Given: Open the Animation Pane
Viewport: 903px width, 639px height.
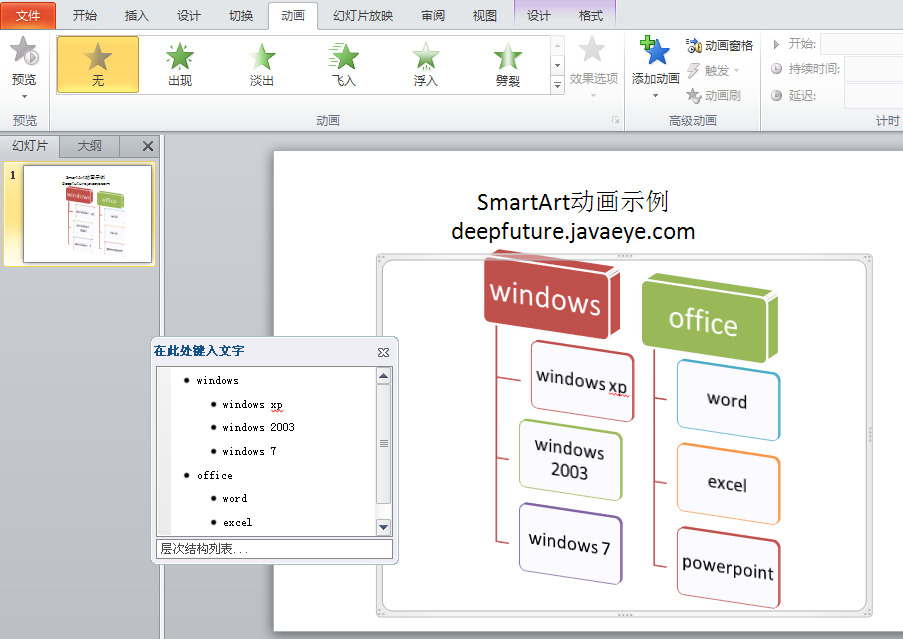Looking at the screenshot, I should [x=719, y=45].
